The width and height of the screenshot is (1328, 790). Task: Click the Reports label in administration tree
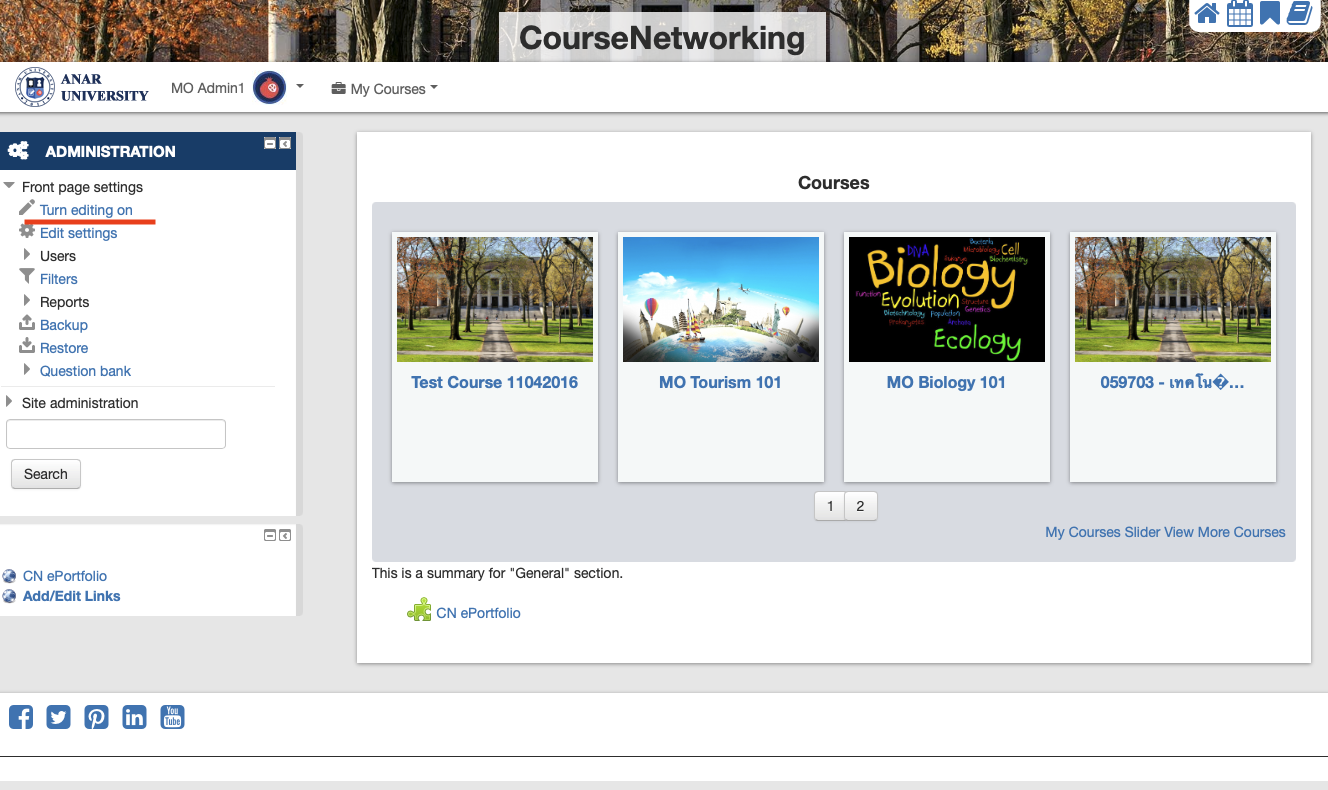pos(64,302)
